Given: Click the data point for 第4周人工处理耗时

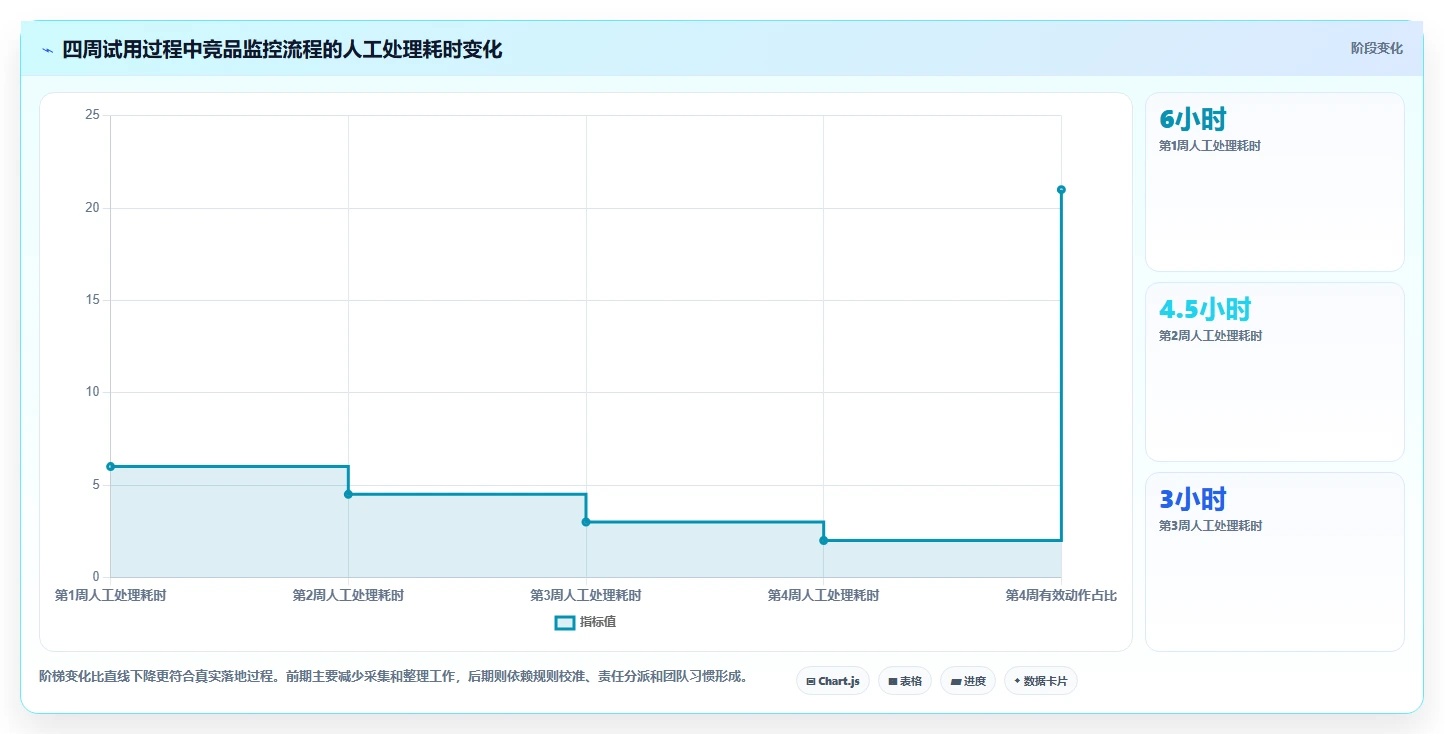Looking at the screenshot, I should click(823, 540).
